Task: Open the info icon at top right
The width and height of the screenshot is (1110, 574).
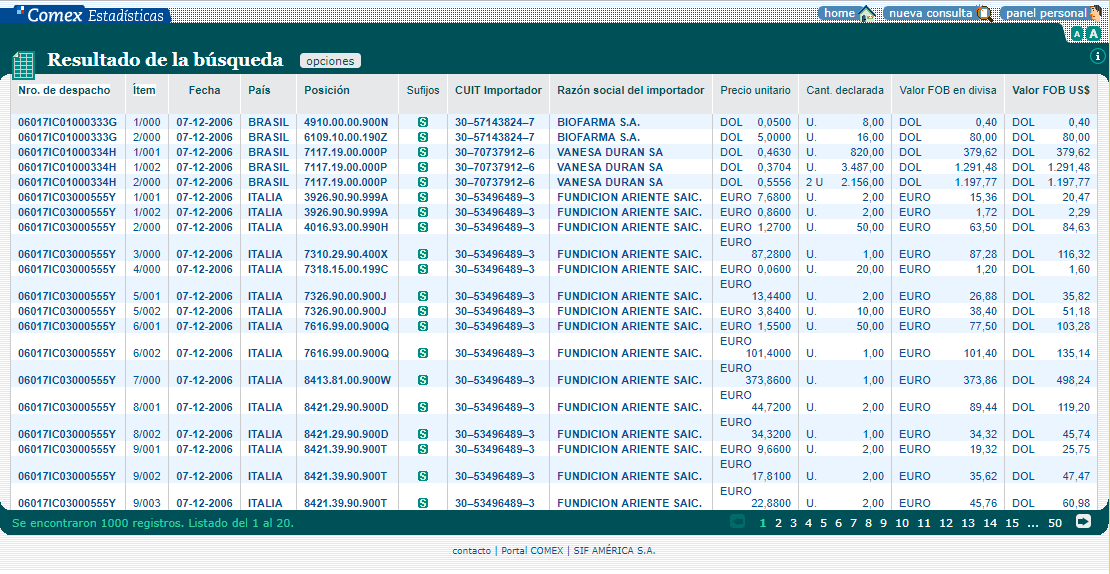Action: 1097,56
